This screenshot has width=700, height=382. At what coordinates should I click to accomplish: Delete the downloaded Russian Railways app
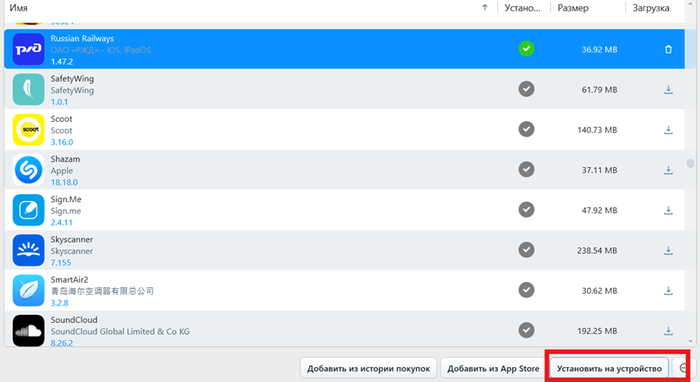click(x=668, y=49)
